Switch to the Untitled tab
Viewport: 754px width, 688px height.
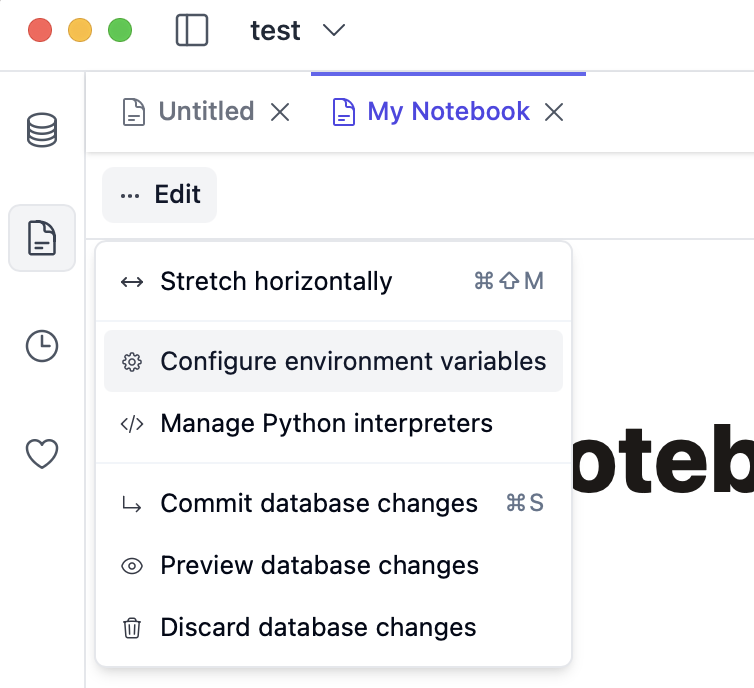pyautogui.click(x=205, y=112)
